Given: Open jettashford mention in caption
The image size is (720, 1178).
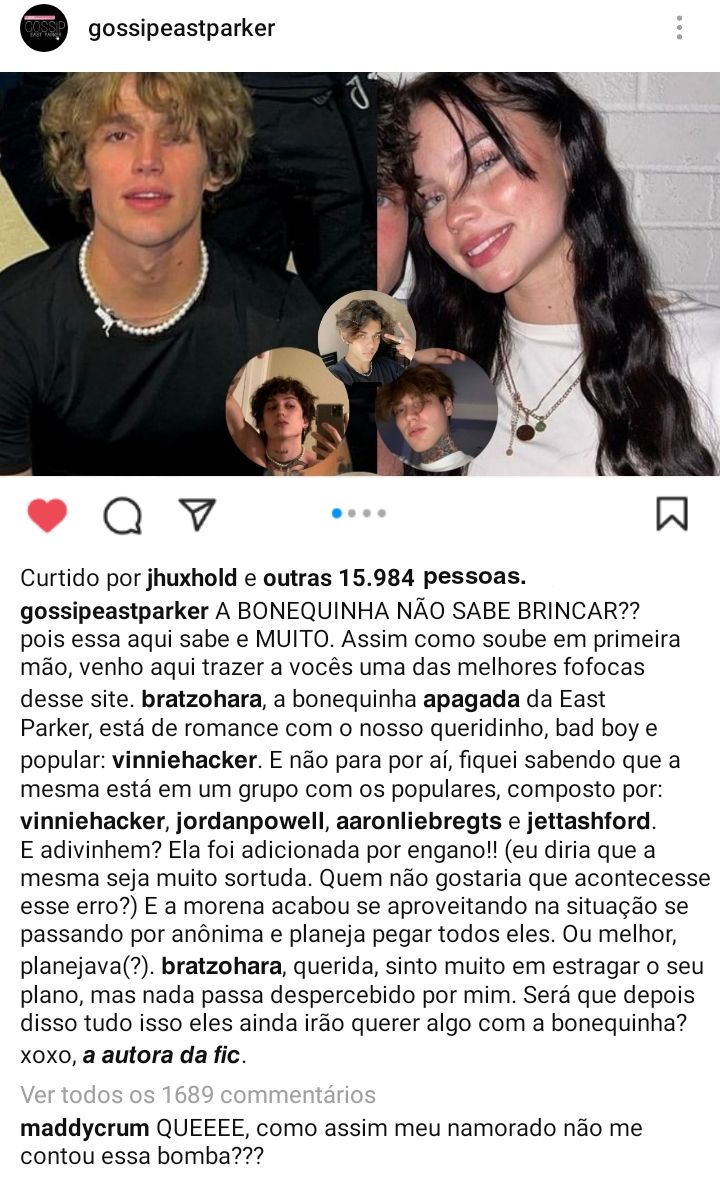Looking at the screenshot, I should [588, 820].
